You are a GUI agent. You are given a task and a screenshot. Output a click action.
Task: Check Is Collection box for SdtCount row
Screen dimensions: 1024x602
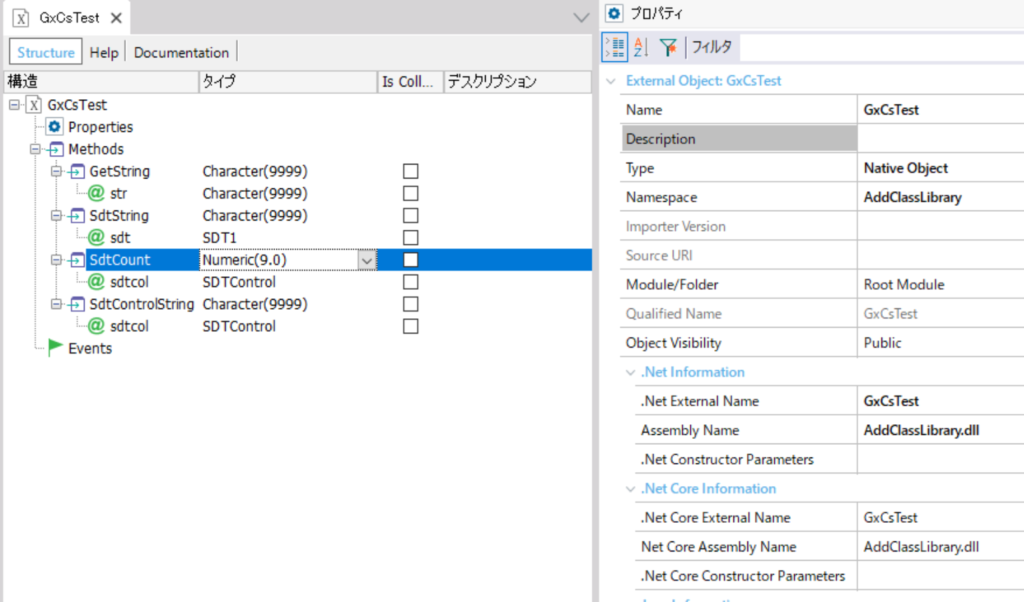point(410,260)
